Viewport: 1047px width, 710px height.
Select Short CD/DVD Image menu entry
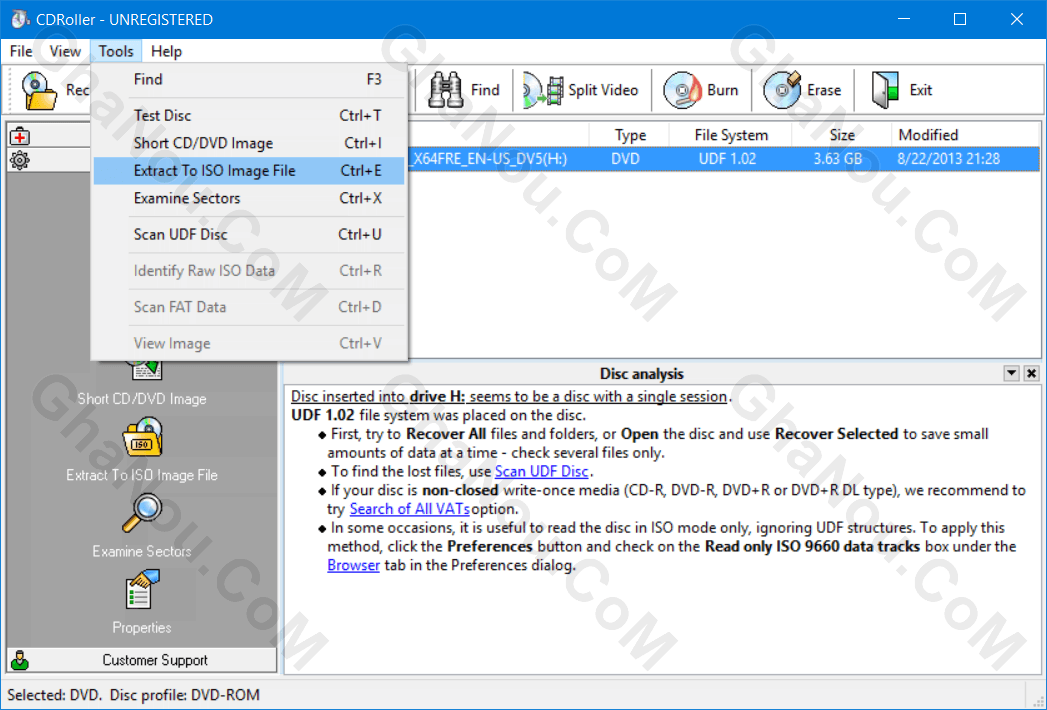pyautogui.click(x=249, y=143)
